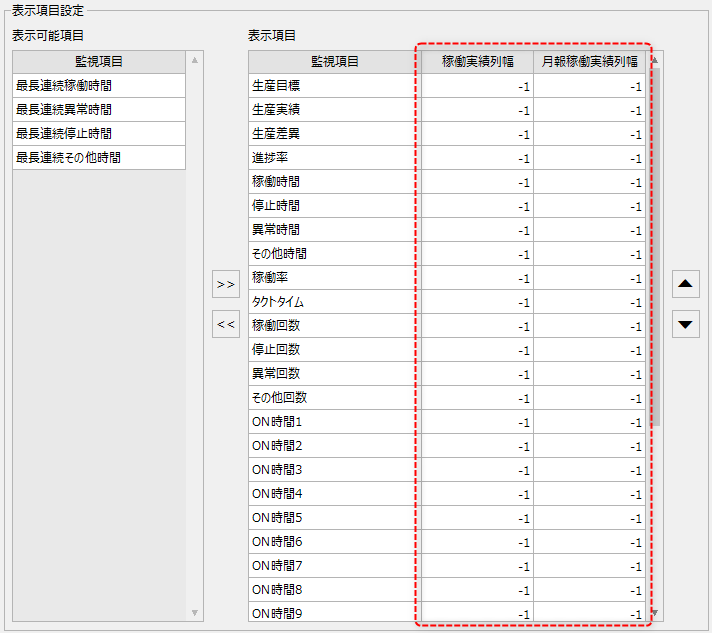Screen dimensions: 712x633
Task: Select the ON時間2 row
Action: coord(447,445)
